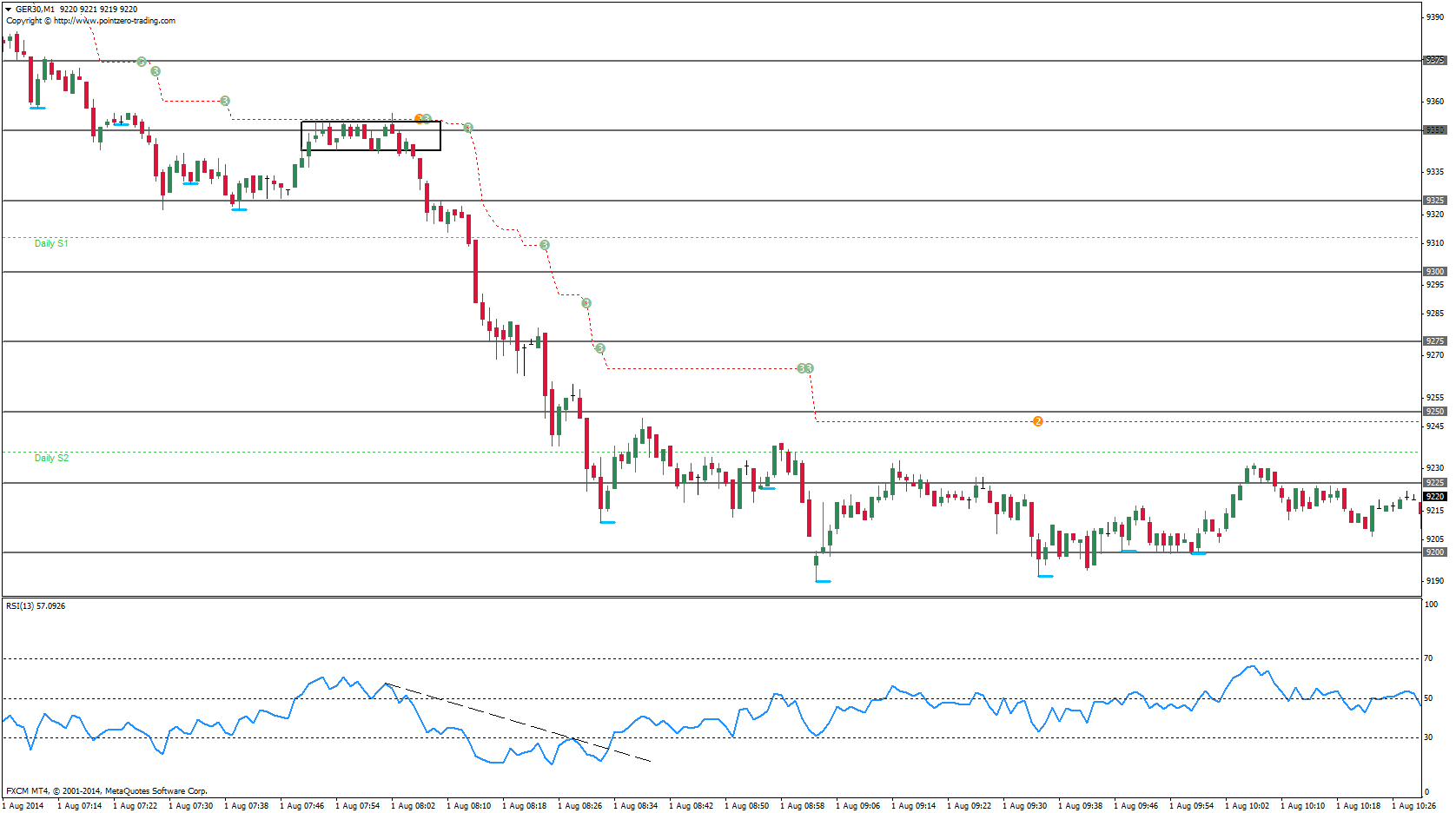1456x813 pixels.
Task: Click the 1 Aug 08:58 time axis label
Action: pos(803,805)
